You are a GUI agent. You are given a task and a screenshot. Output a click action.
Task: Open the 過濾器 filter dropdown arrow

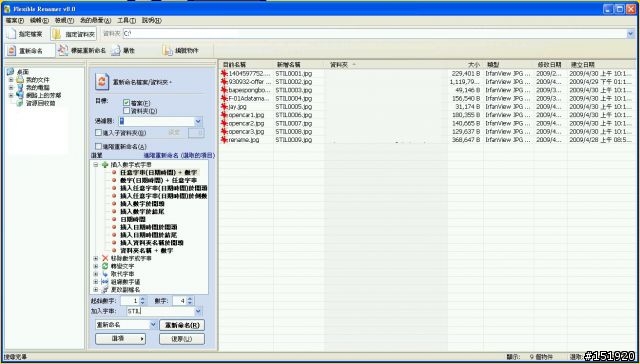(198, 121)
